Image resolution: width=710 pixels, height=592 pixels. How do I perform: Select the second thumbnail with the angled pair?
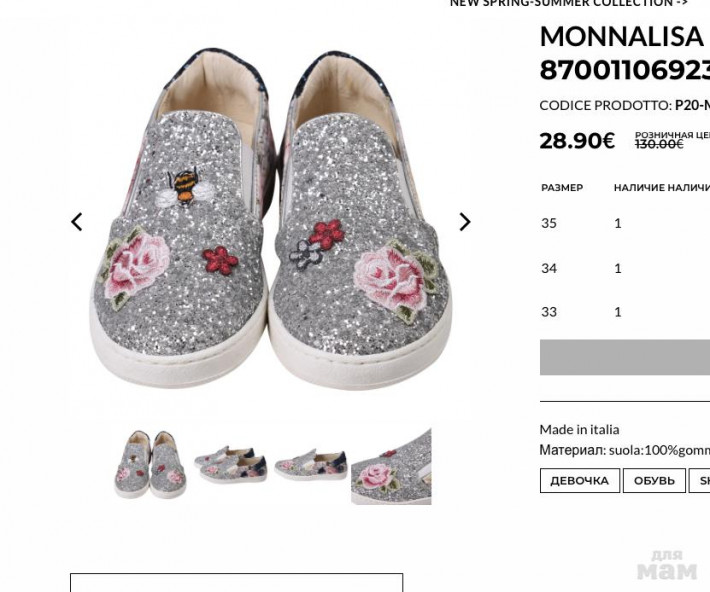point(231,465)
